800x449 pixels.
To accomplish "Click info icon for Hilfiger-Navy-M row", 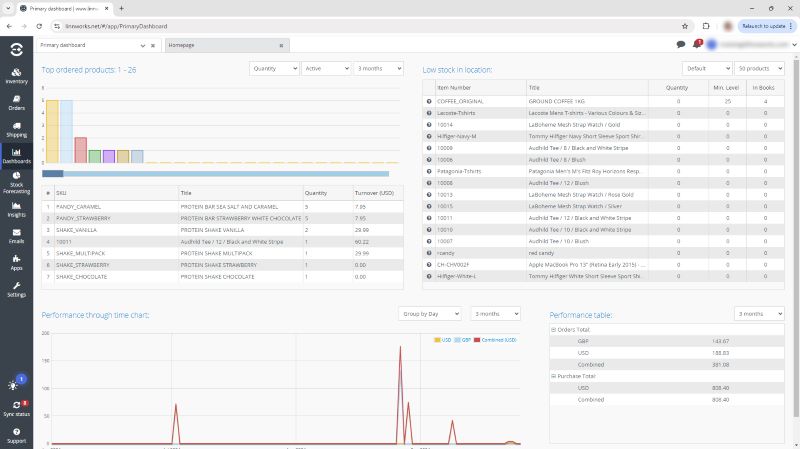I will (x=429, y=136).
